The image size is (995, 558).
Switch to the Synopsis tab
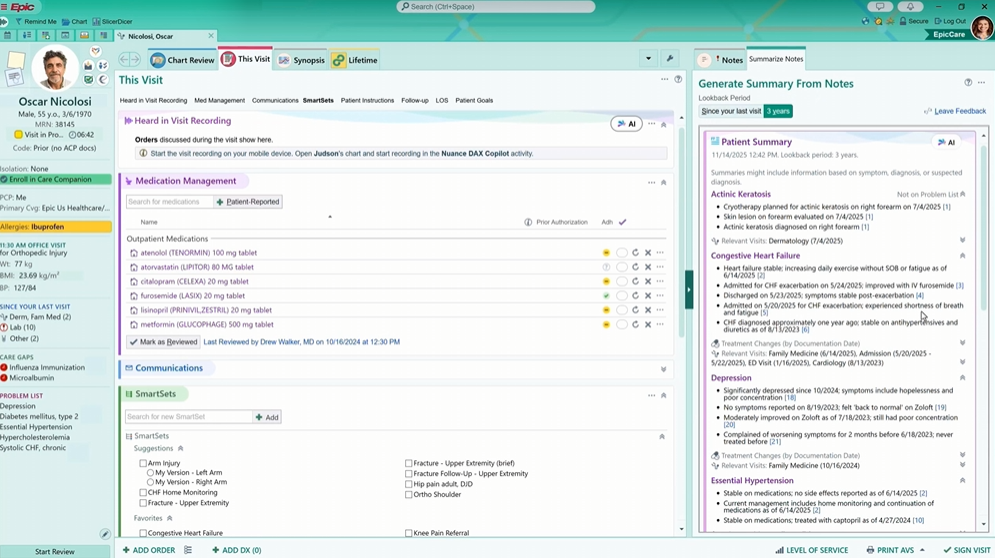(300, 60)
